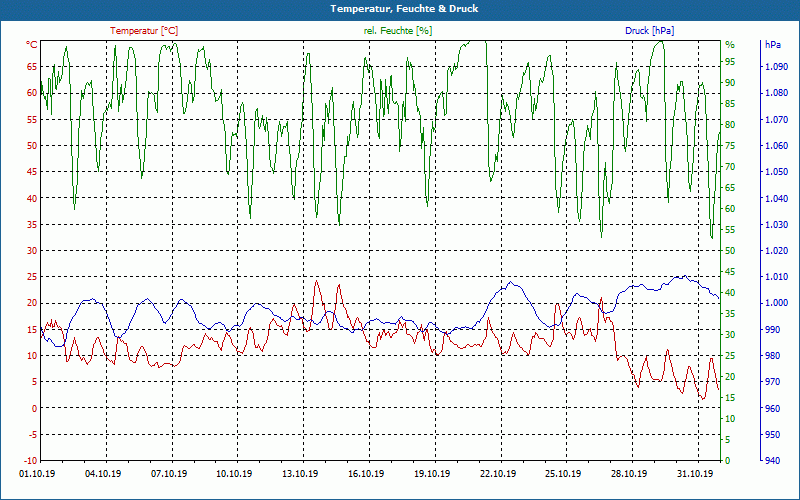Select the red 'Temperatur [°C]' legend label
The width and height of the screenshot is (800, 500).
144,31
